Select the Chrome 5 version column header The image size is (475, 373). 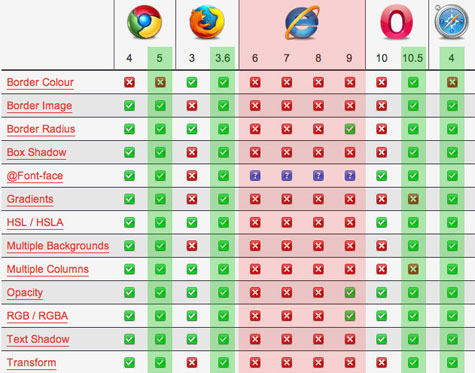[x=159, y=58]
